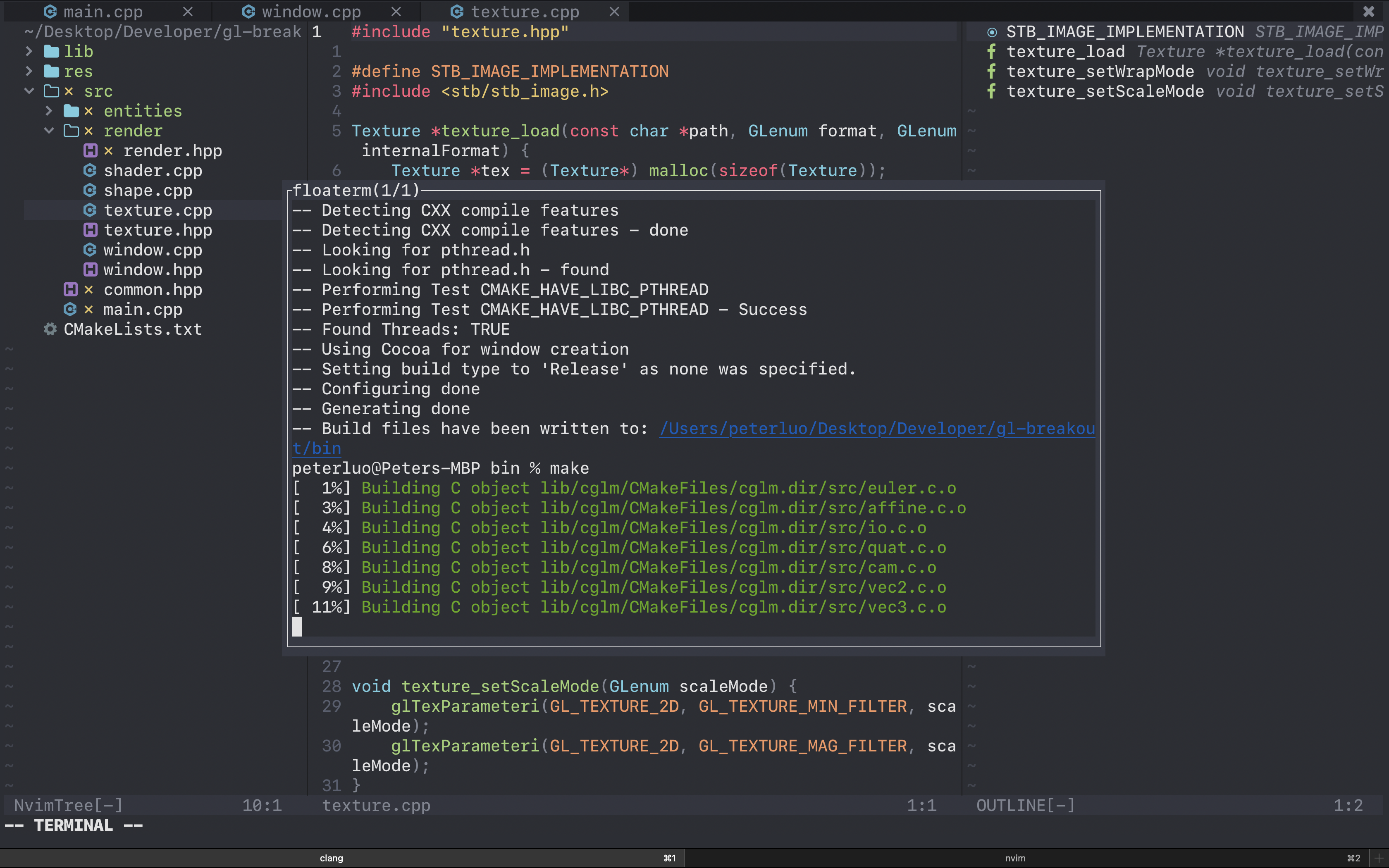Click the C++ icon beside texture.cpp in tree
The height and width of the screenshot is (868, 1389).
[x=90, y=210]
